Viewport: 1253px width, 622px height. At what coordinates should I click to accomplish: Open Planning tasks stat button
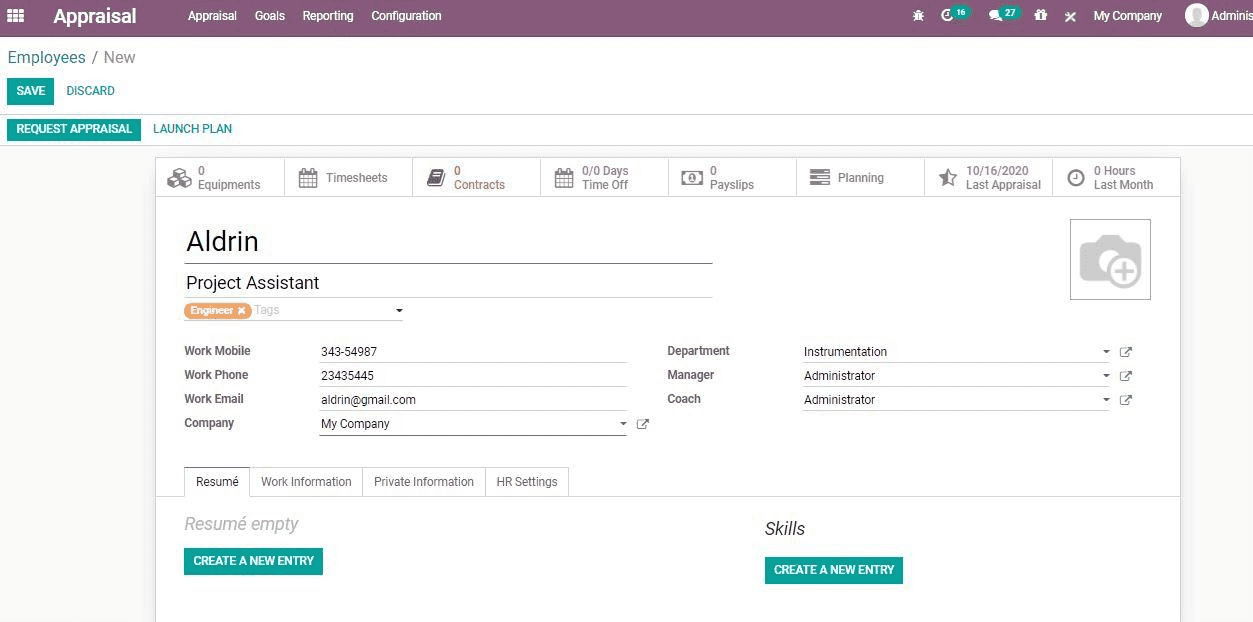pyautogui.click(x=860, y=178)
